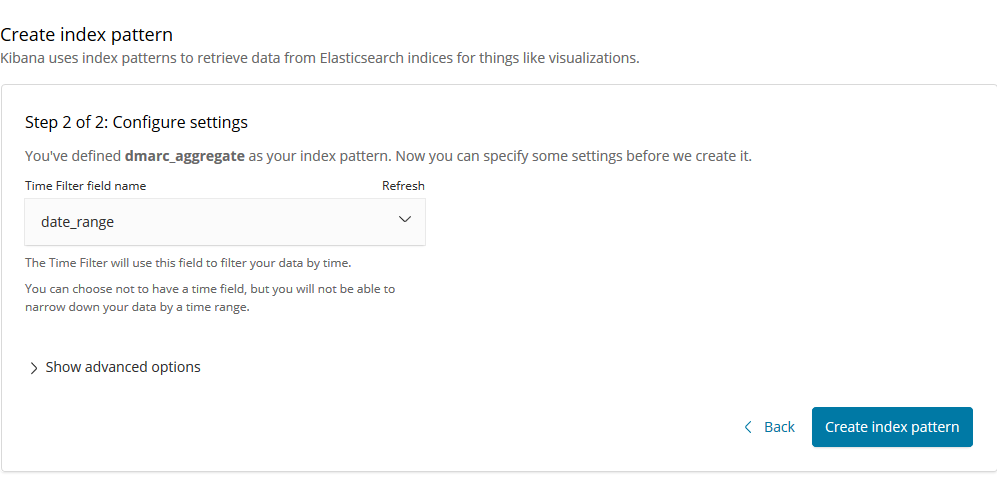This screenshot has width=997, height=492.
Task: Refresh the time filter field list
Action: (403, 186)
